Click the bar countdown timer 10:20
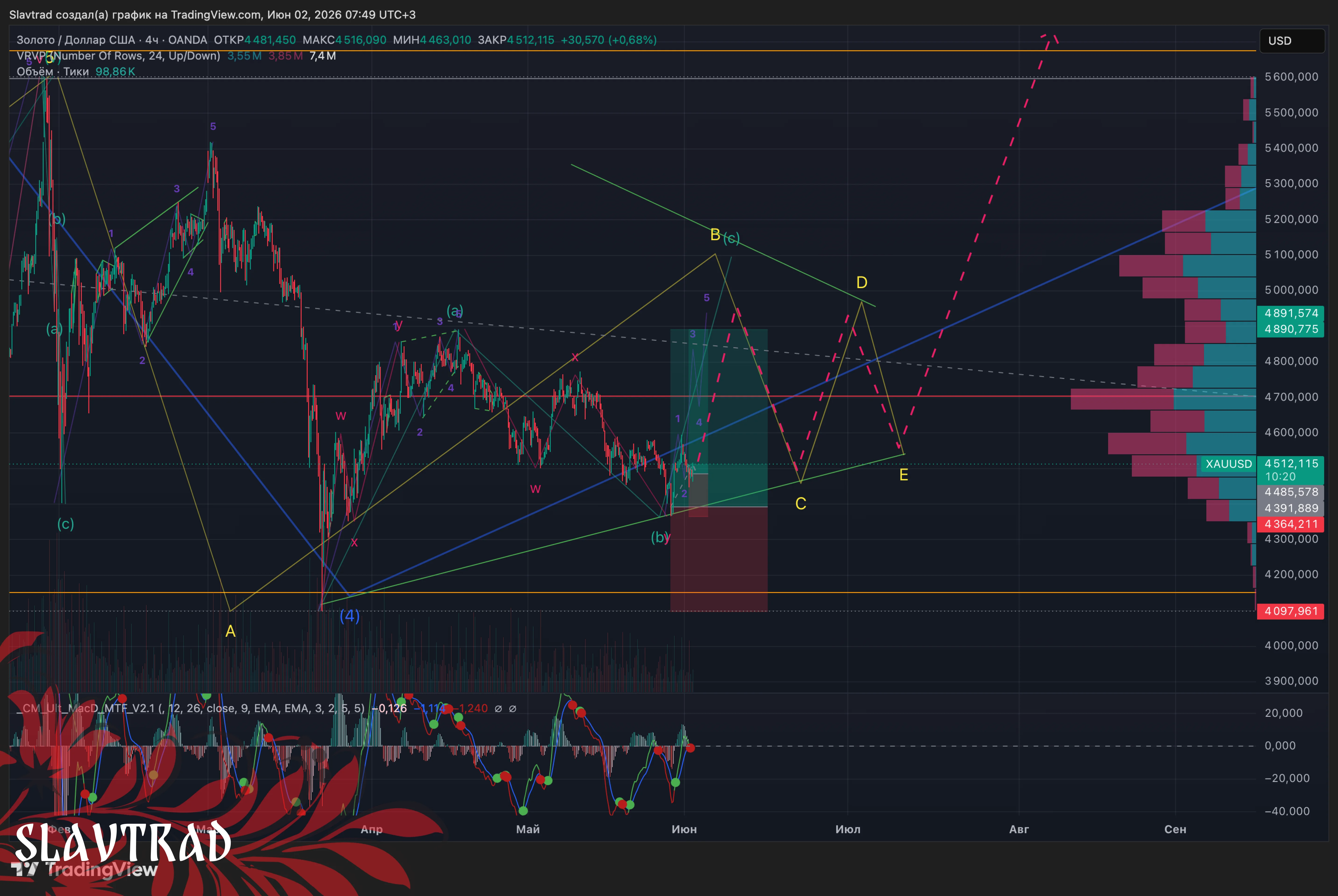This screenshot has height=896, width=1338. (x=1280, y=476)
